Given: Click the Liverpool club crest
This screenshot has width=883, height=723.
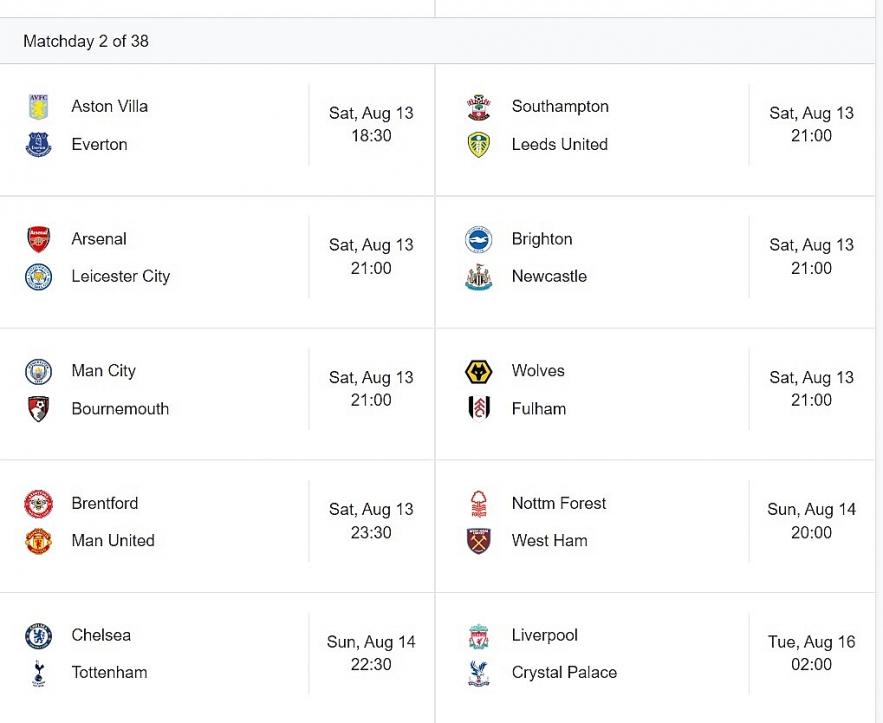Looking at the screenshot, I should point(479,636).
